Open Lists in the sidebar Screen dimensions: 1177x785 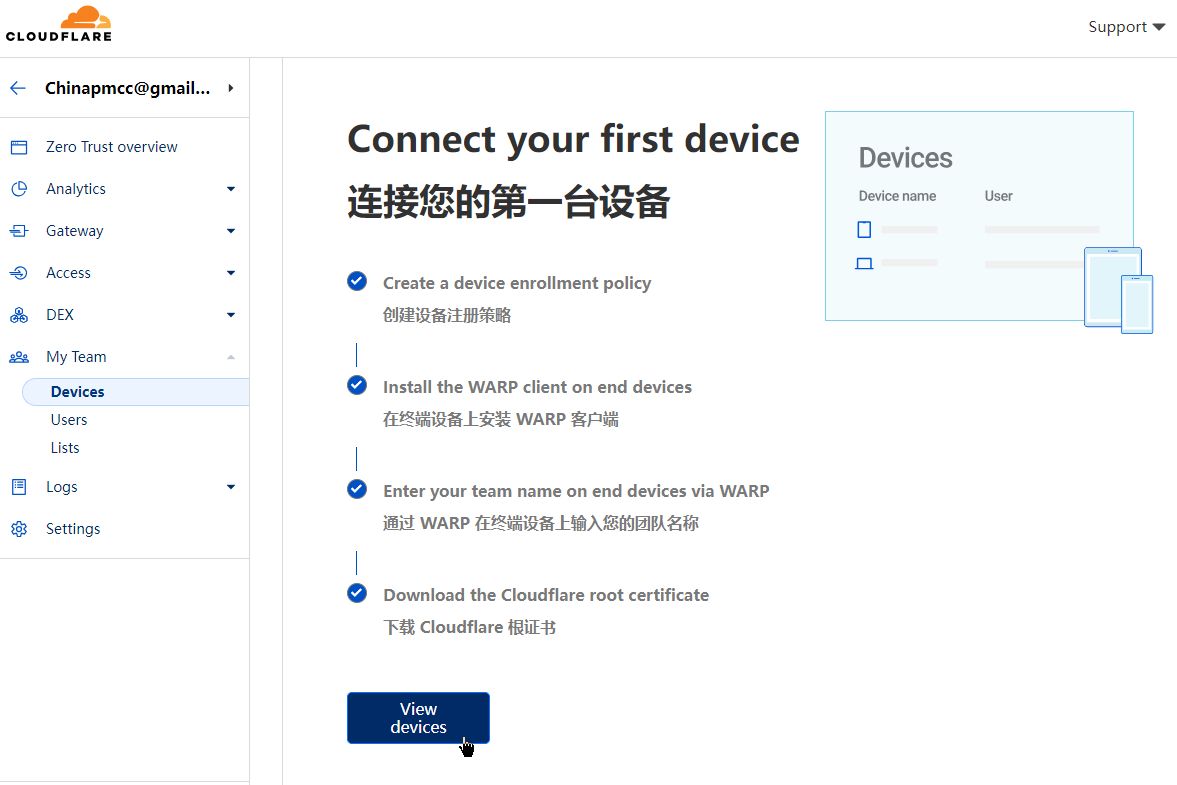tap(65, 448)
